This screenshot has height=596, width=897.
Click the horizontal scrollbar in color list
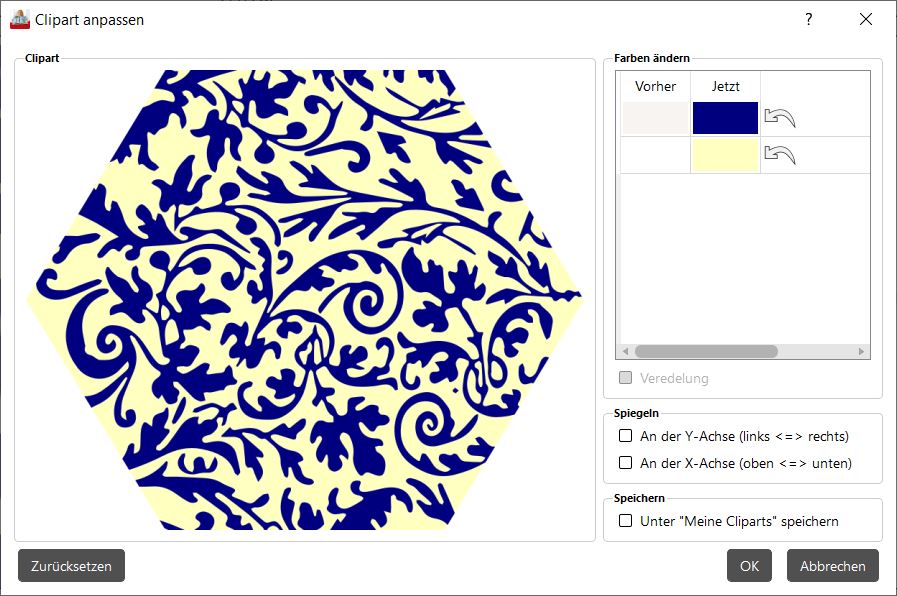click(x=706, y=351)
